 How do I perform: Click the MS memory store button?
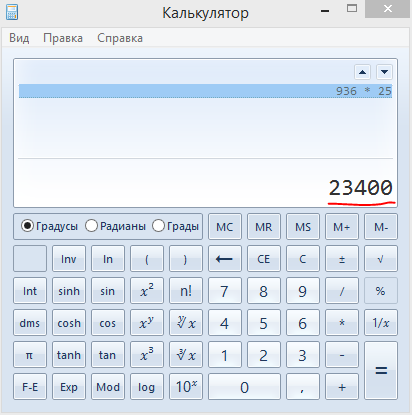303,227
